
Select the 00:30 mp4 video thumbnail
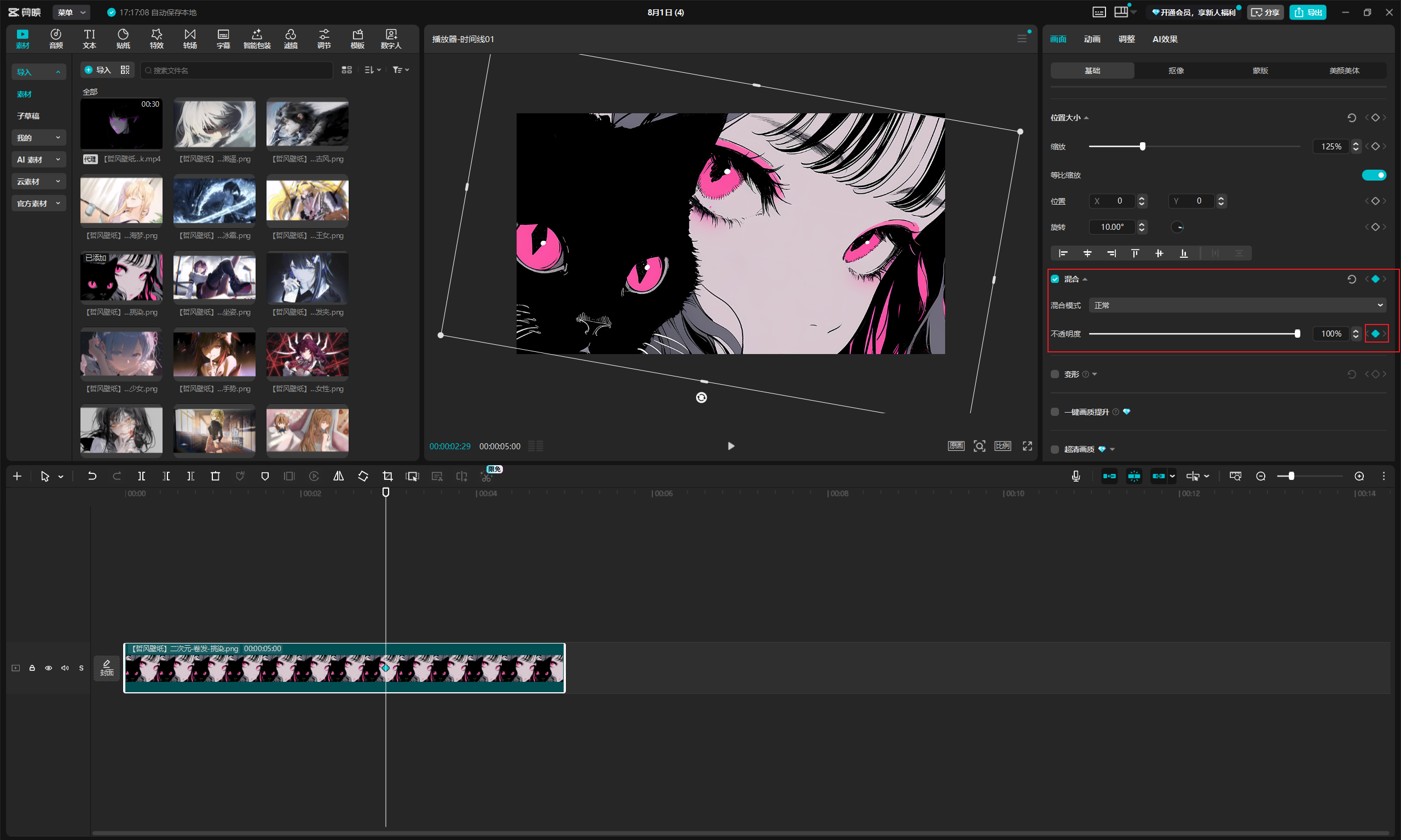(x=121, y=124)
